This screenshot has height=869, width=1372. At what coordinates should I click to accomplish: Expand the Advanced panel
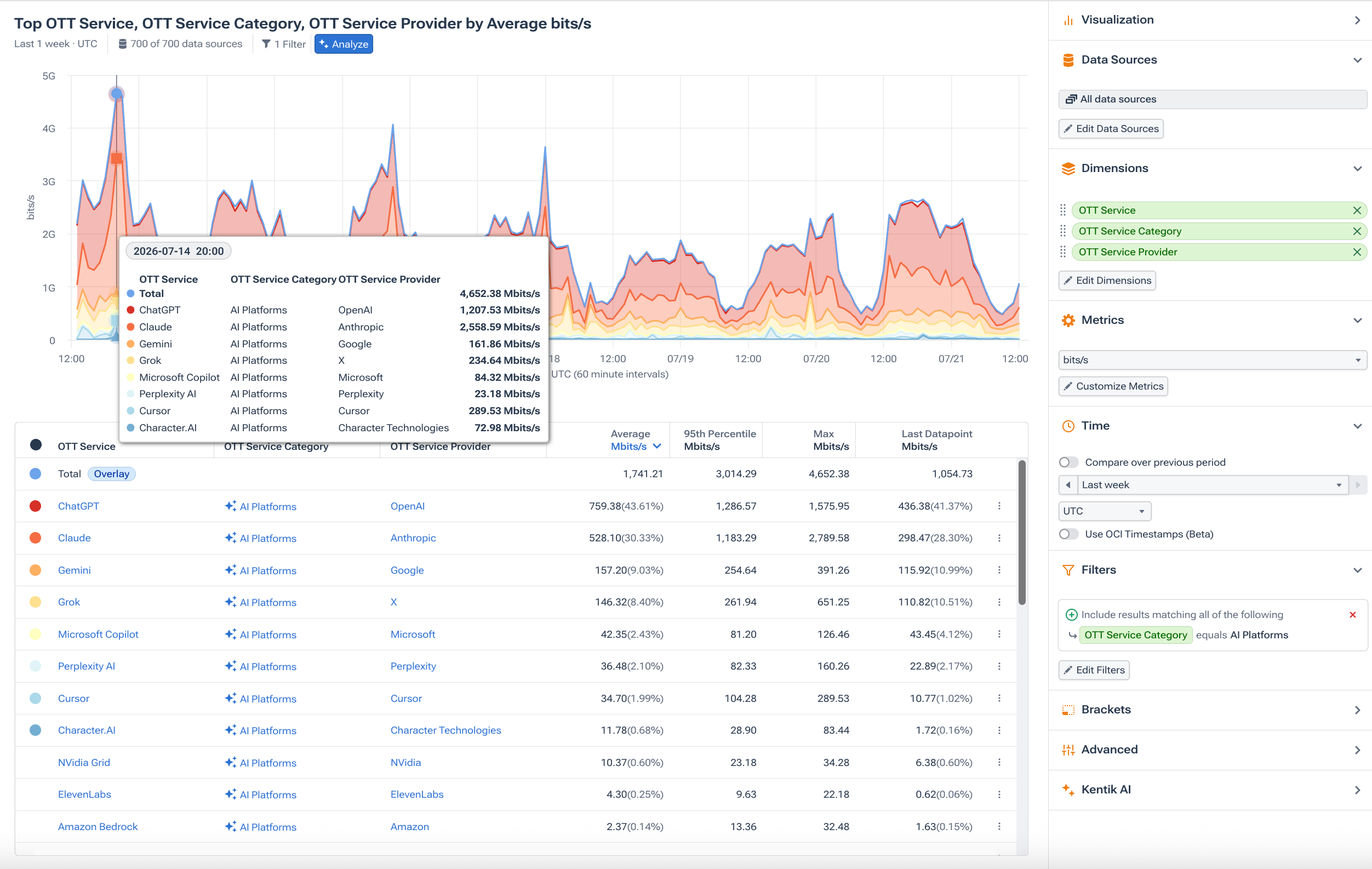point(1357,750)
